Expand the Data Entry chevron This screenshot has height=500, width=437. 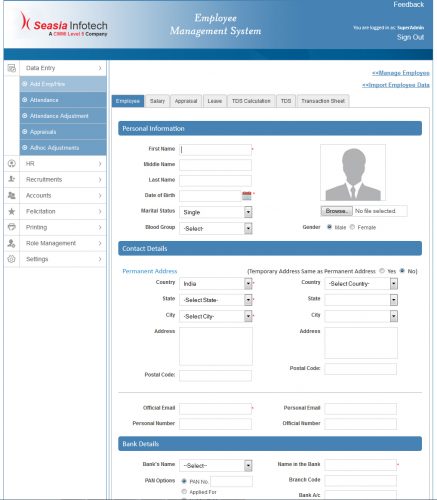[100, 68]
